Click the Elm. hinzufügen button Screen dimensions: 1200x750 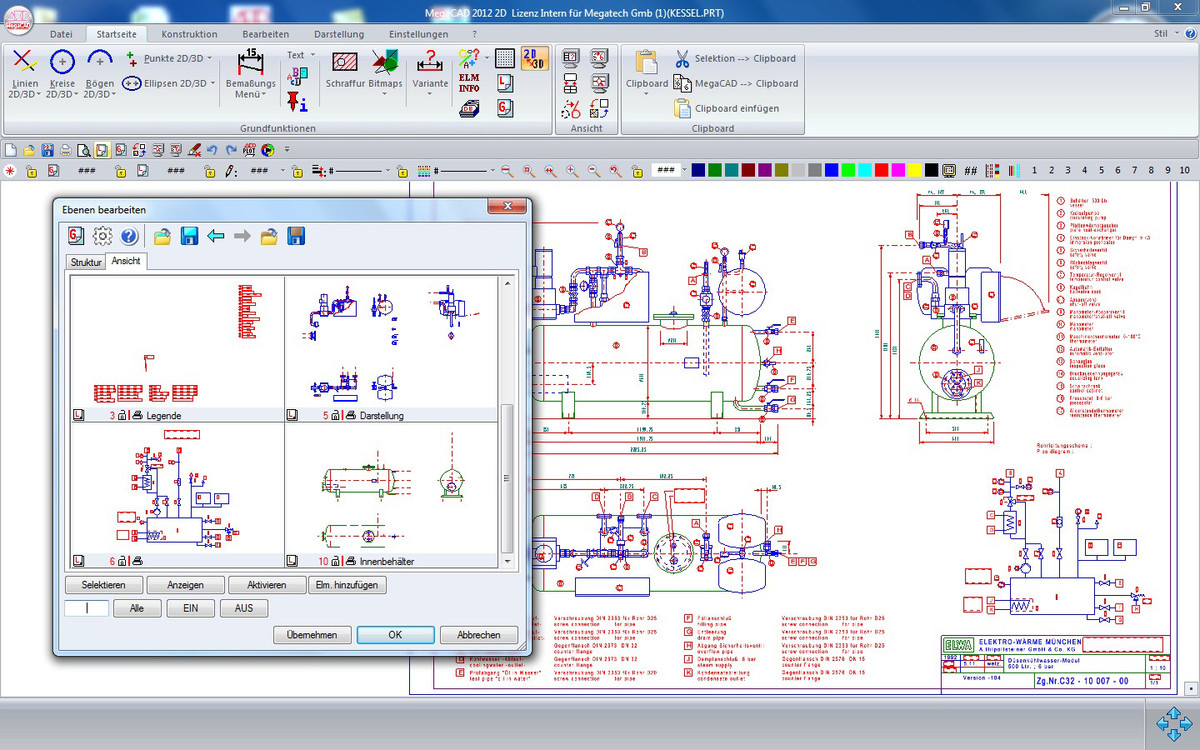tap(348, 585)
